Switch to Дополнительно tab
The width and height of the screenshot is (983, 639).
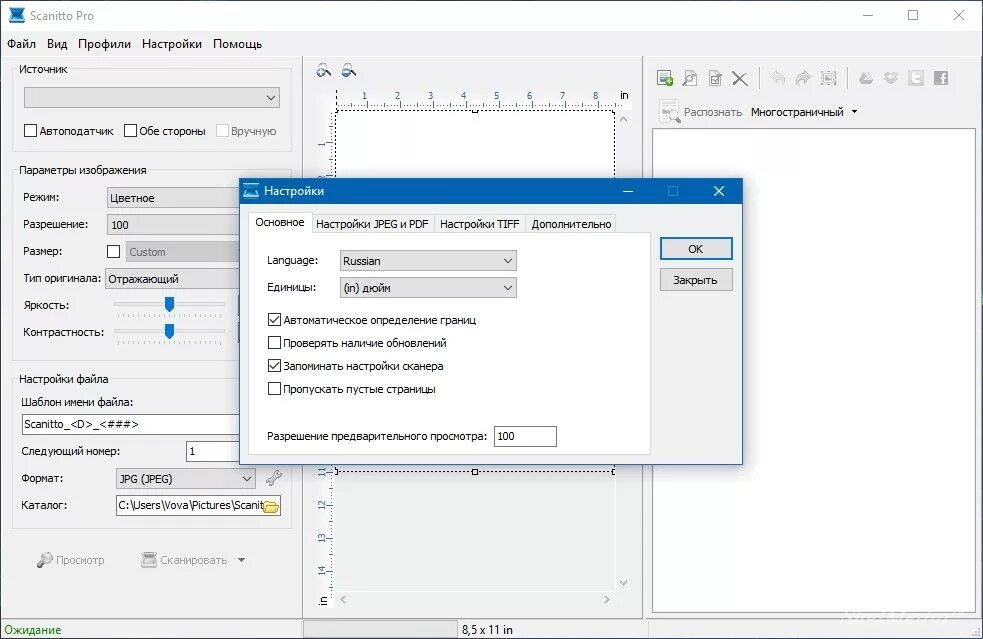(x=571, y=224)
